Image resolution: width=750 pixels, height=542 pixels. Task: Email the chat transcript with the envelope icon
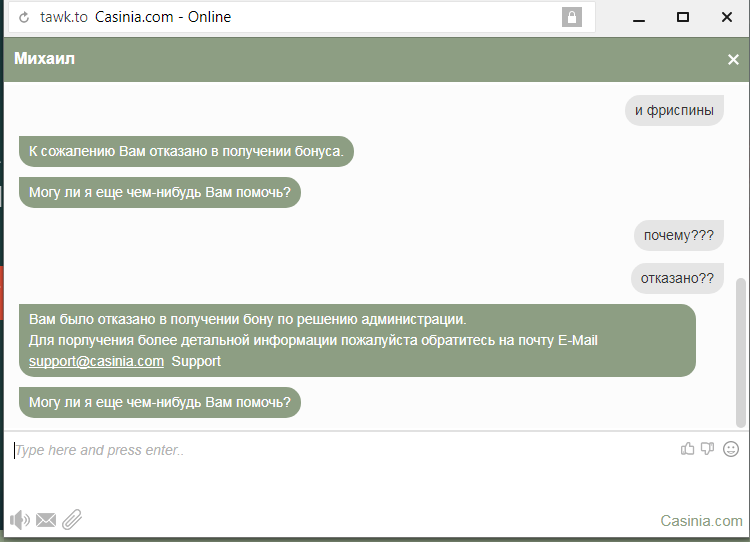tap(46, 520)
